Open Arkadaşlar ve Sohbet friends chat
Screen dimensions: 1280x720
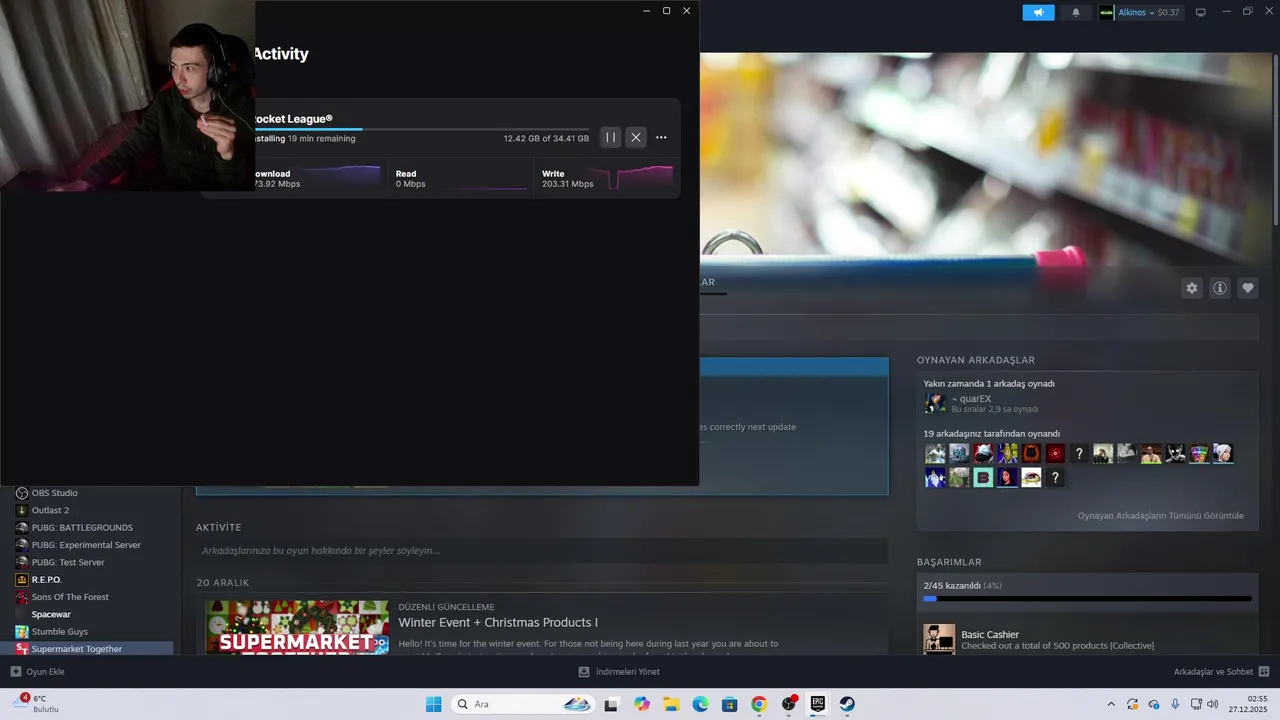pos(1221,672)
